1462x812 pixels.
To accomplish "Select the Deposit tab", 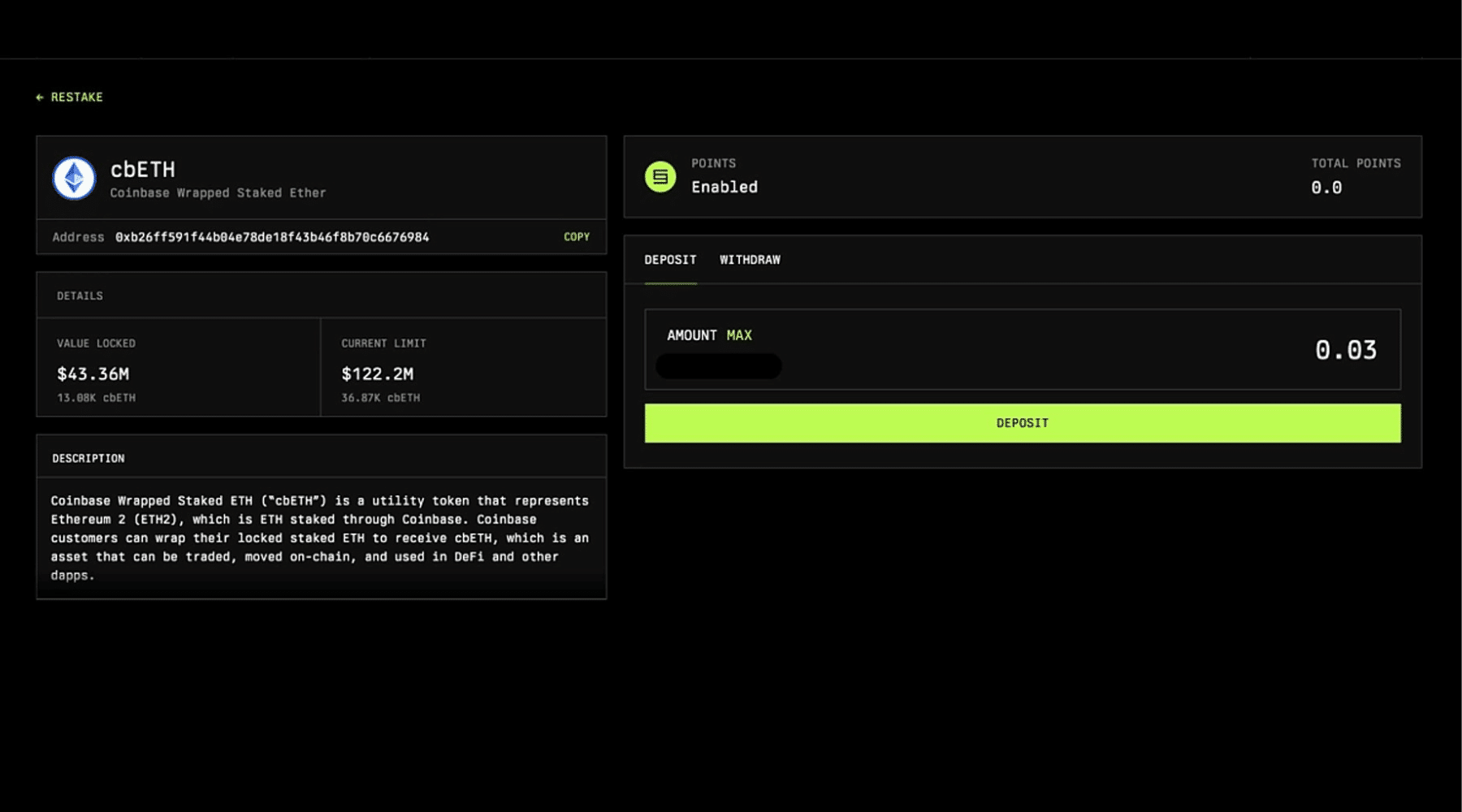I will pos(670,260).
